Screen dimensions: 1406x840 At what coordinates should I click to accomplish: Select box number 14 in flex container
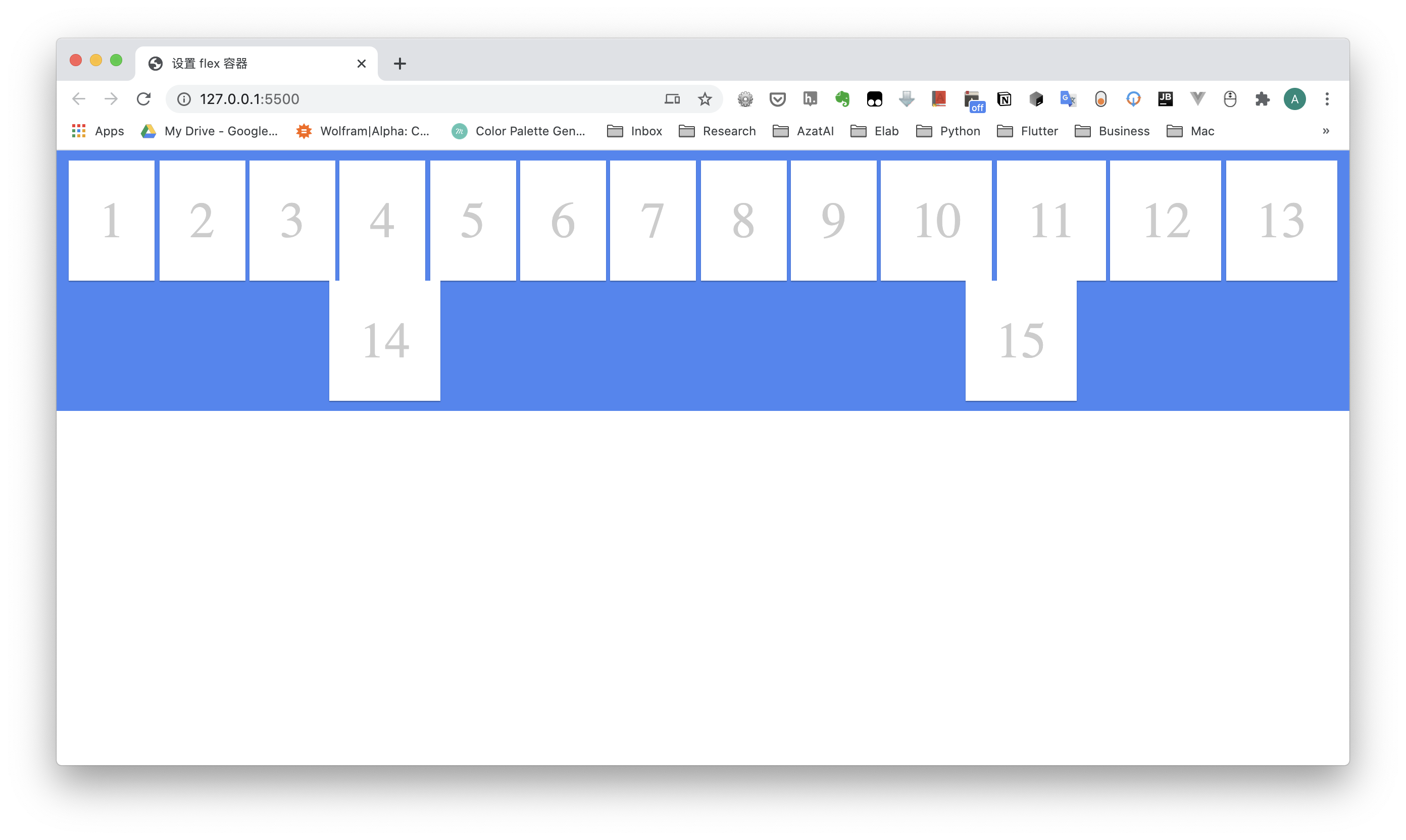point(385,340)
